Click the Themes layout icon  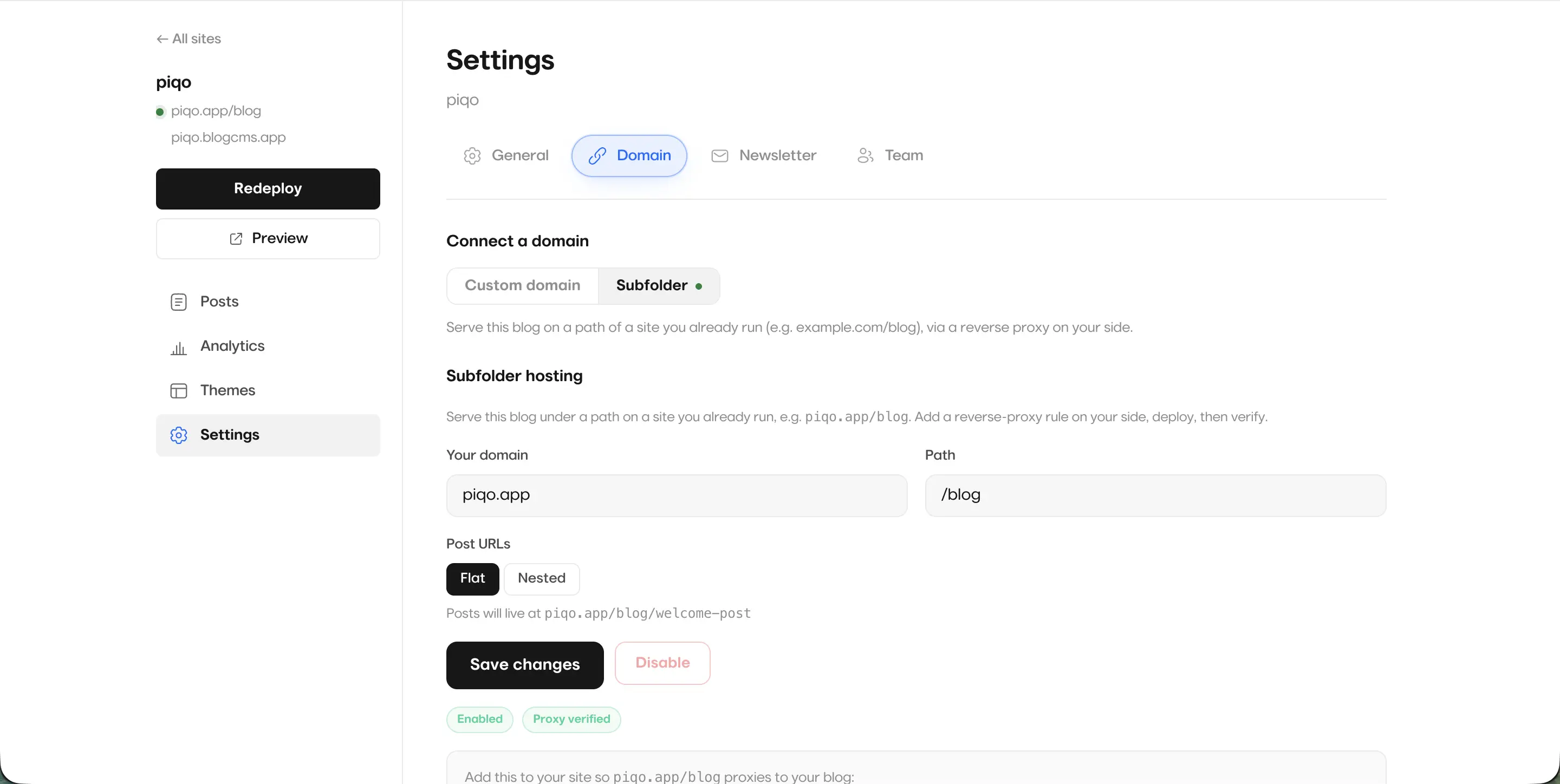click(x=179, y=390)
